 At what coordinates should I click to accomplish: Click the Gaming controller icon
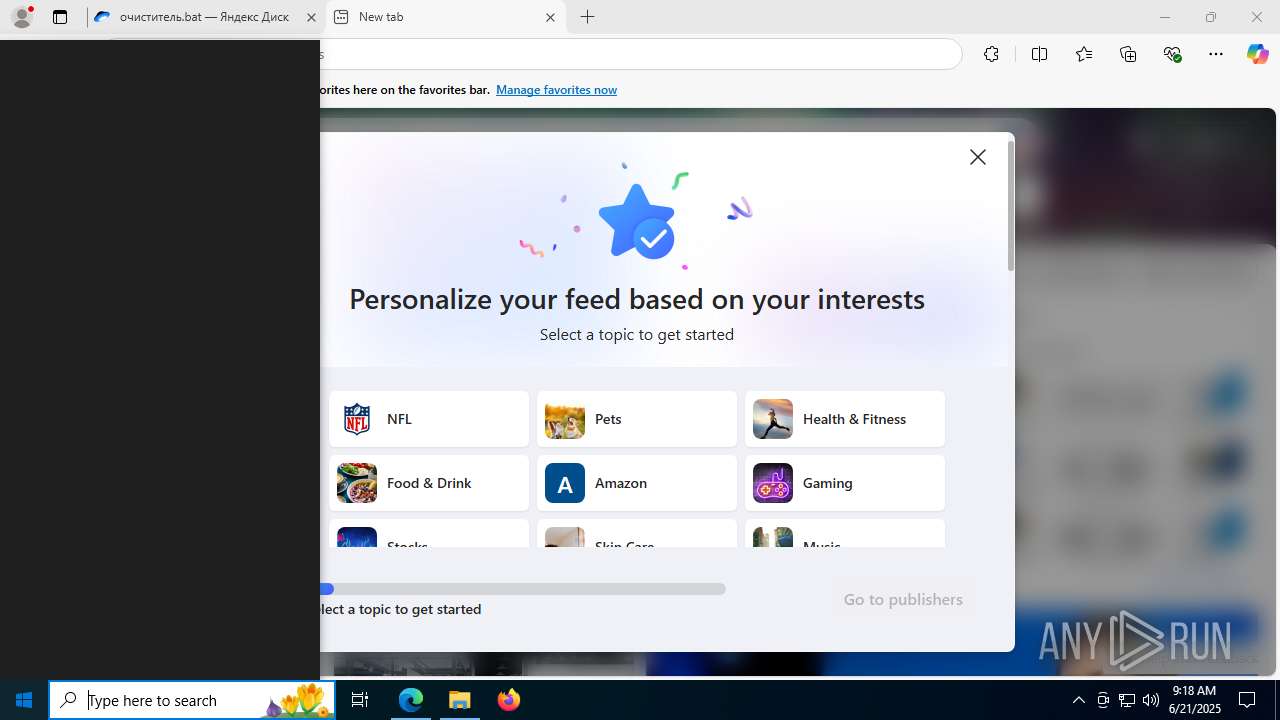(x=773, y=483)
